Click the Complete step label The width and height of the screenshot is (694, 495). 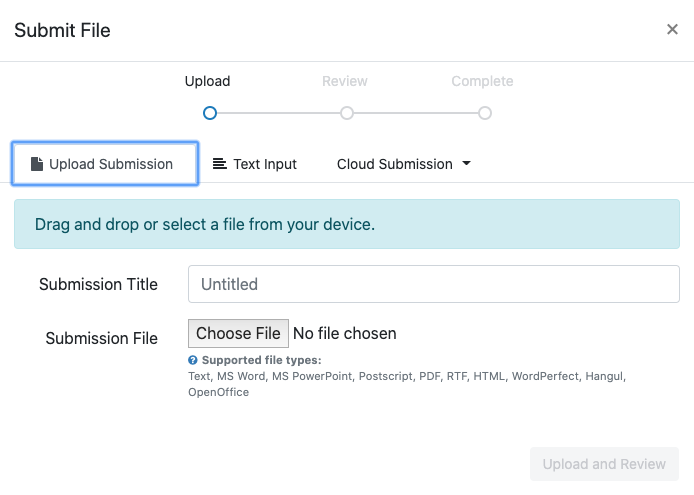(x=482, y=81)
